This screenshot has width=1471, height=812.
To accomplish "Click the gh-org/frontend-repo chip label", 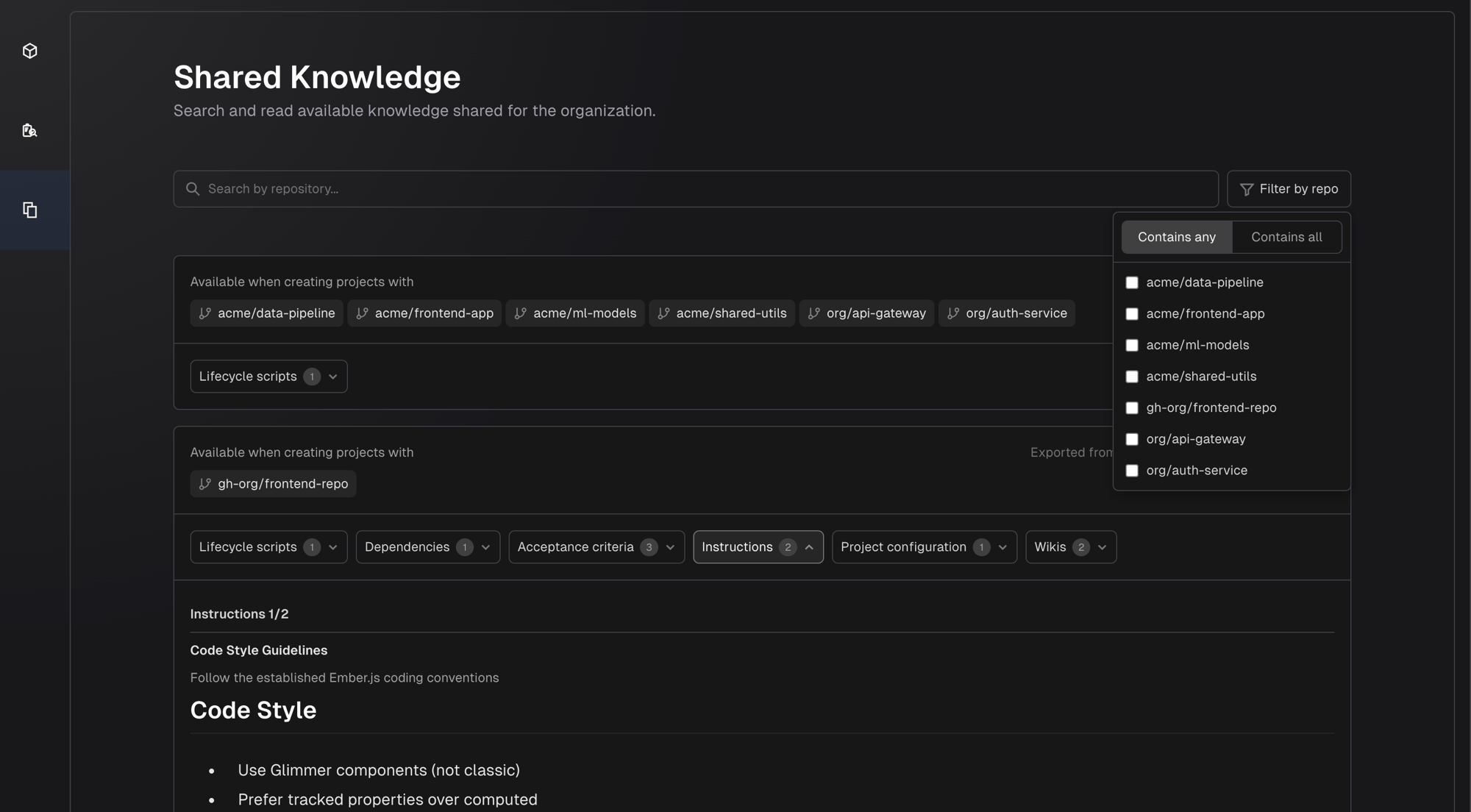I will pyautogui.click(x=283, y=484).
